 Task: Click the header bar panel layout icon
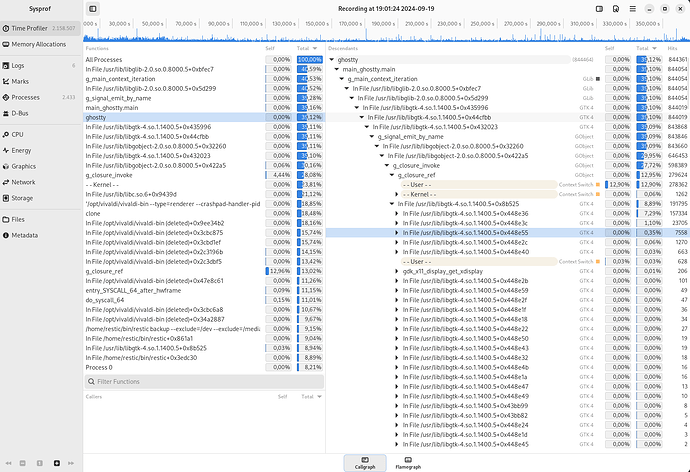coord(599,9)
